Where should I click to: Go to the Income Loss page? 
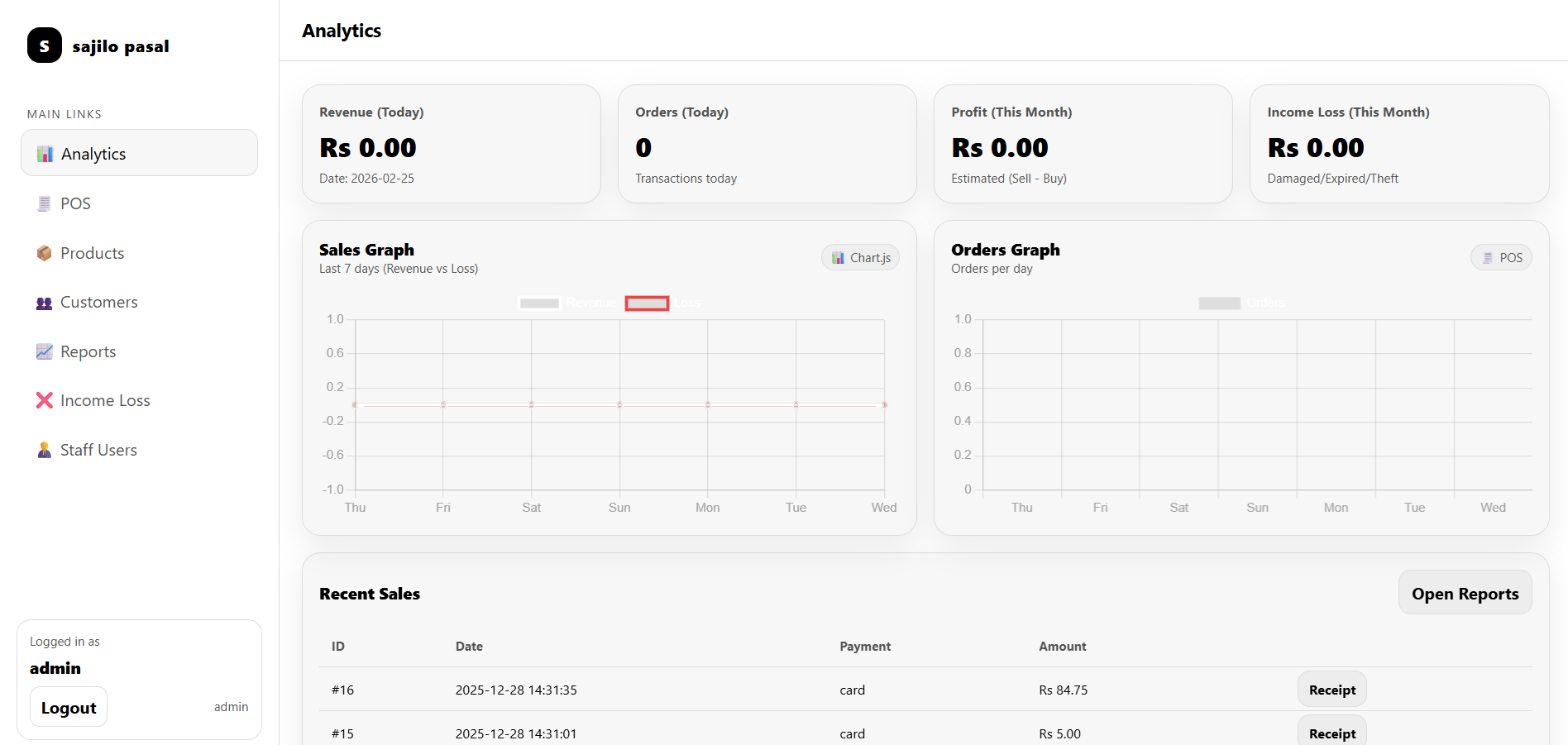[105, 400]
